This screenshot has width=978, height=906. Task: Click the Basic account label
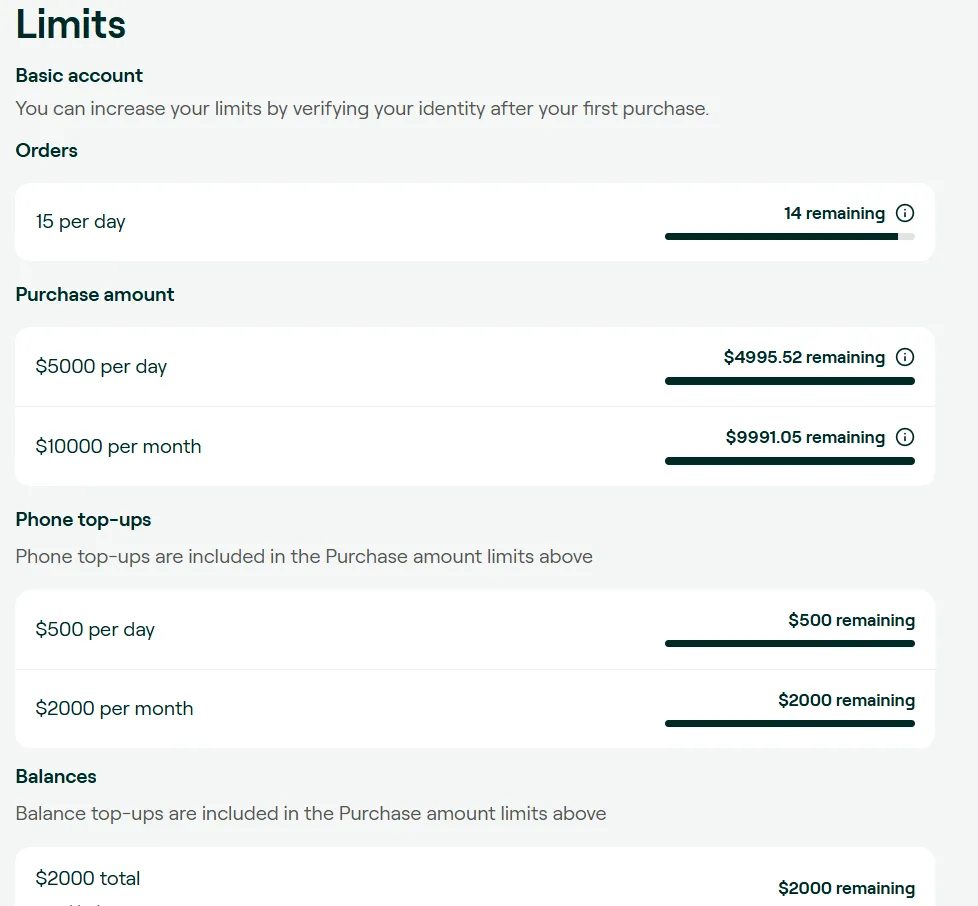[79, 75]
